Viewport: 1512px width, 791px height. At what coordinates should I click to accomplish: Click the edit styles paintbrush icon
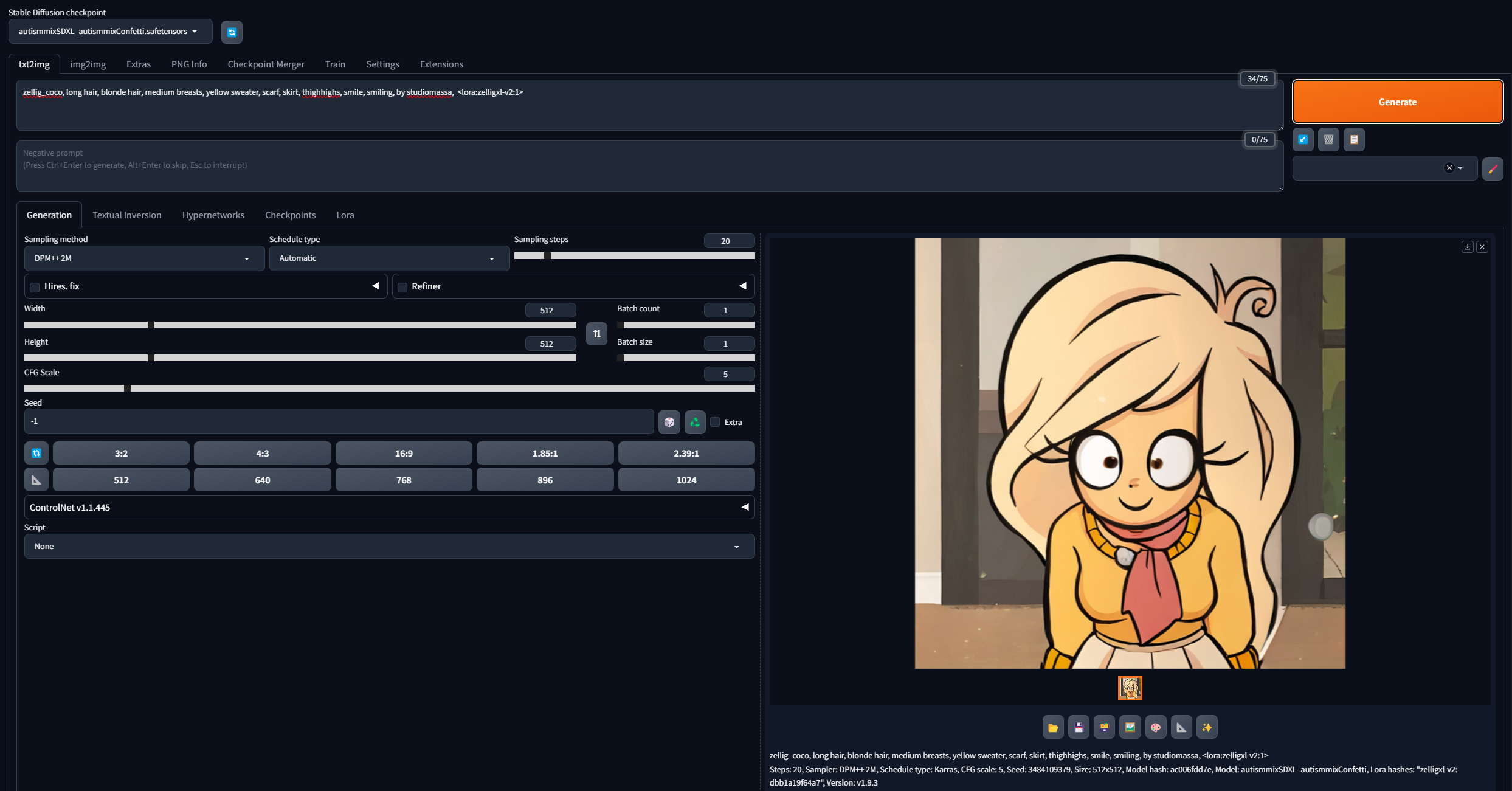click(x=1492, y=169)
